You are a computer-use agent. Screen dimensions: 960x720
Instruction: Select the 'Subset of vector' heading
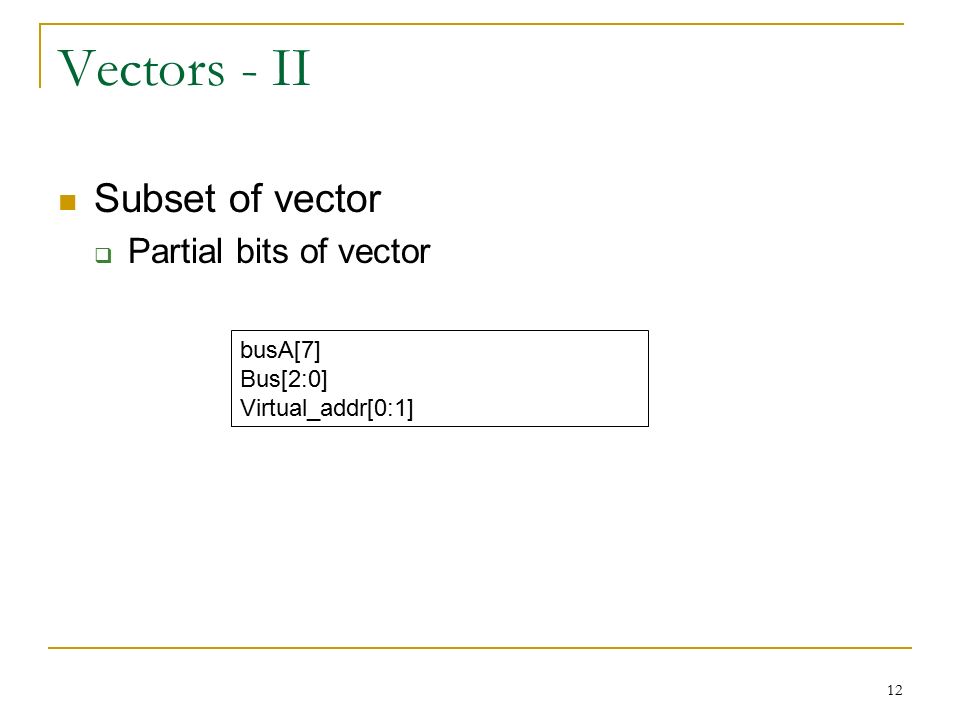click(238, 198)
